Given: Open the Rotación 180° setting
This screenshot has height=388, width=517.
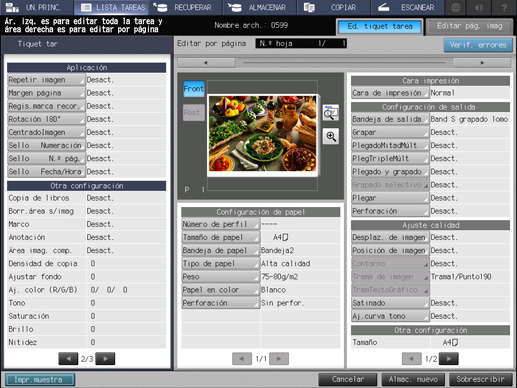Looking at the screenshot, I should tap(46, 119).
